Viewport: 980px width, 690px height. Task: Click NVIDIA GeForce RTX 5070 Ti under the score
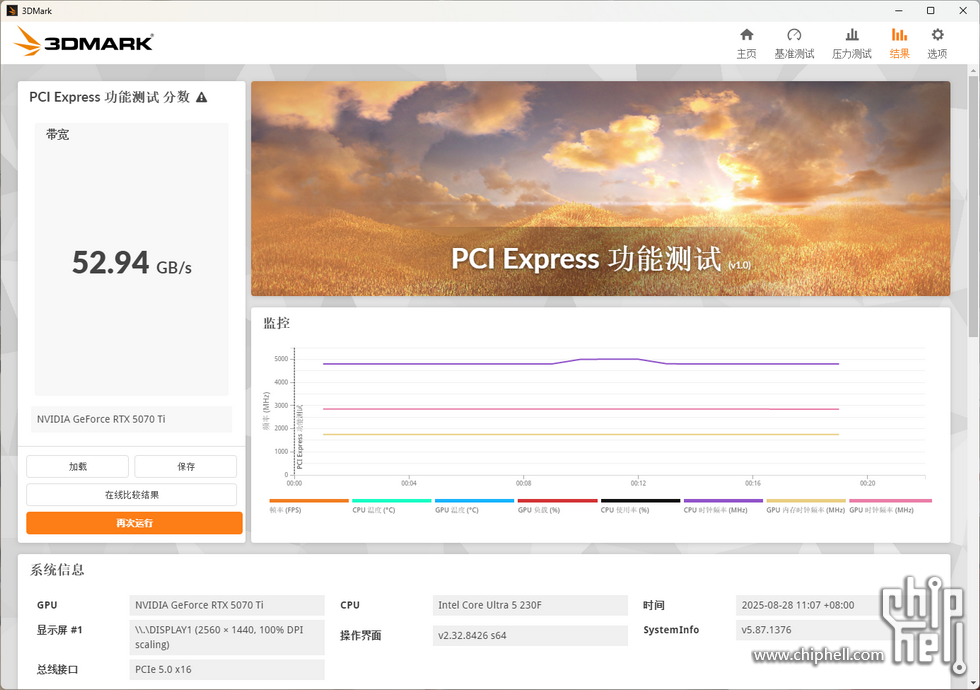click(x=131, y=419)
